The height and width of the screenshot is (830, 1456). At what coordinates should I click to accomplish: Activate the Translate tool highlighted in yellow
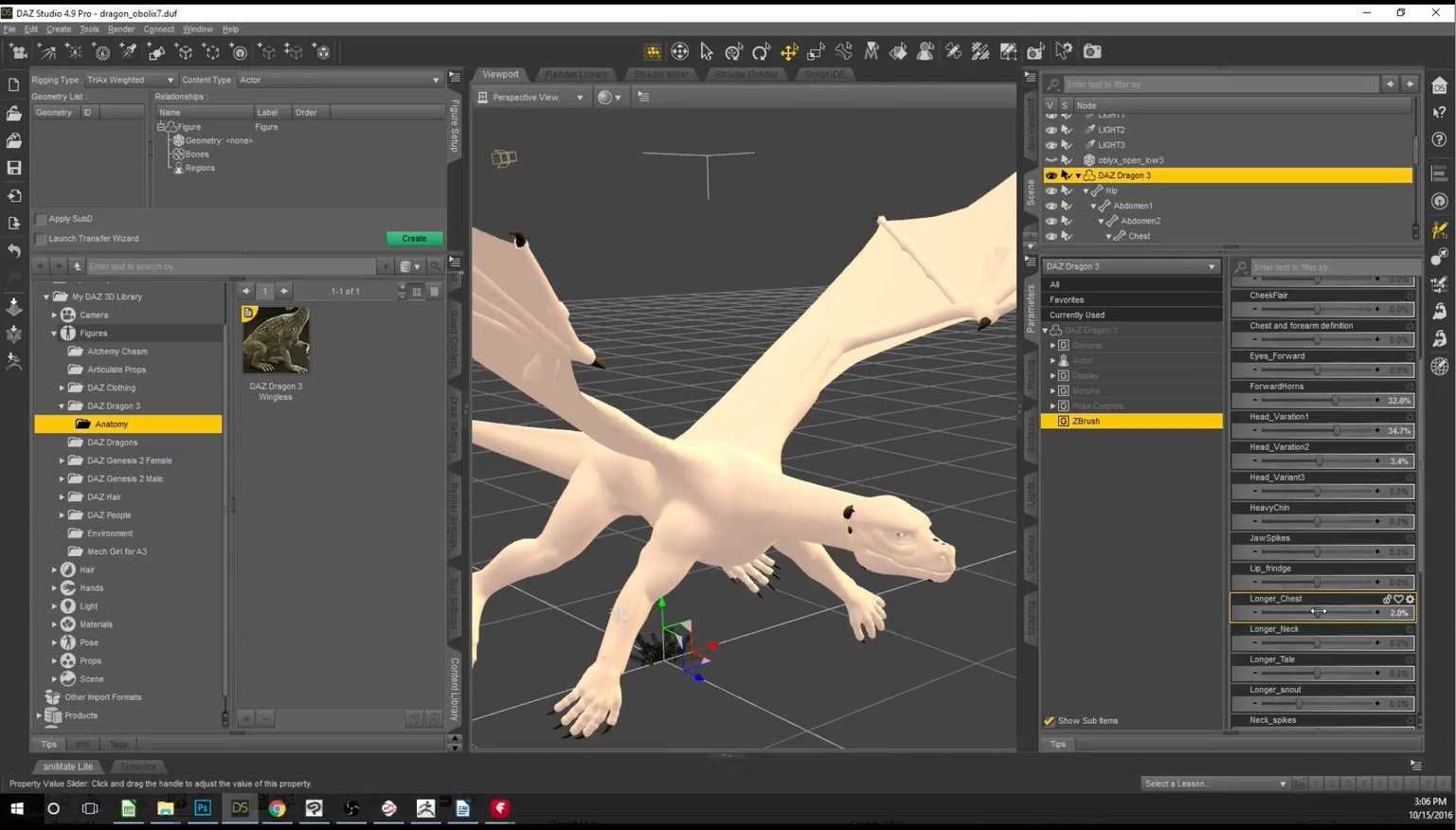point(789,51)
